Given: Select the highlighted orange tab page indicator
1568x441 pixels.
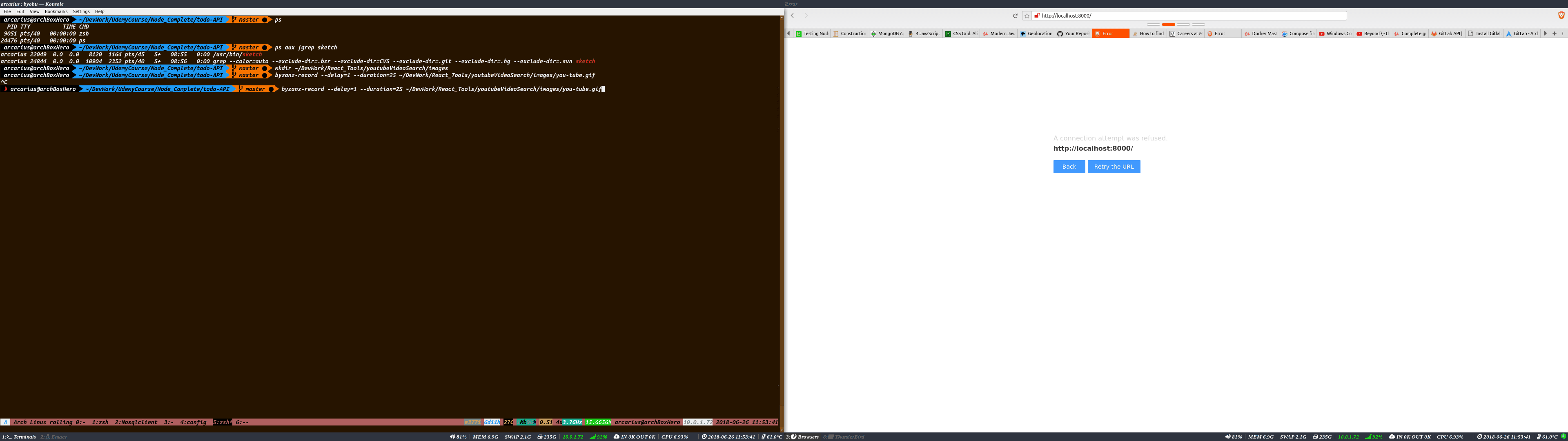Looking at the screenshot, I should [x=1168, y=24].
